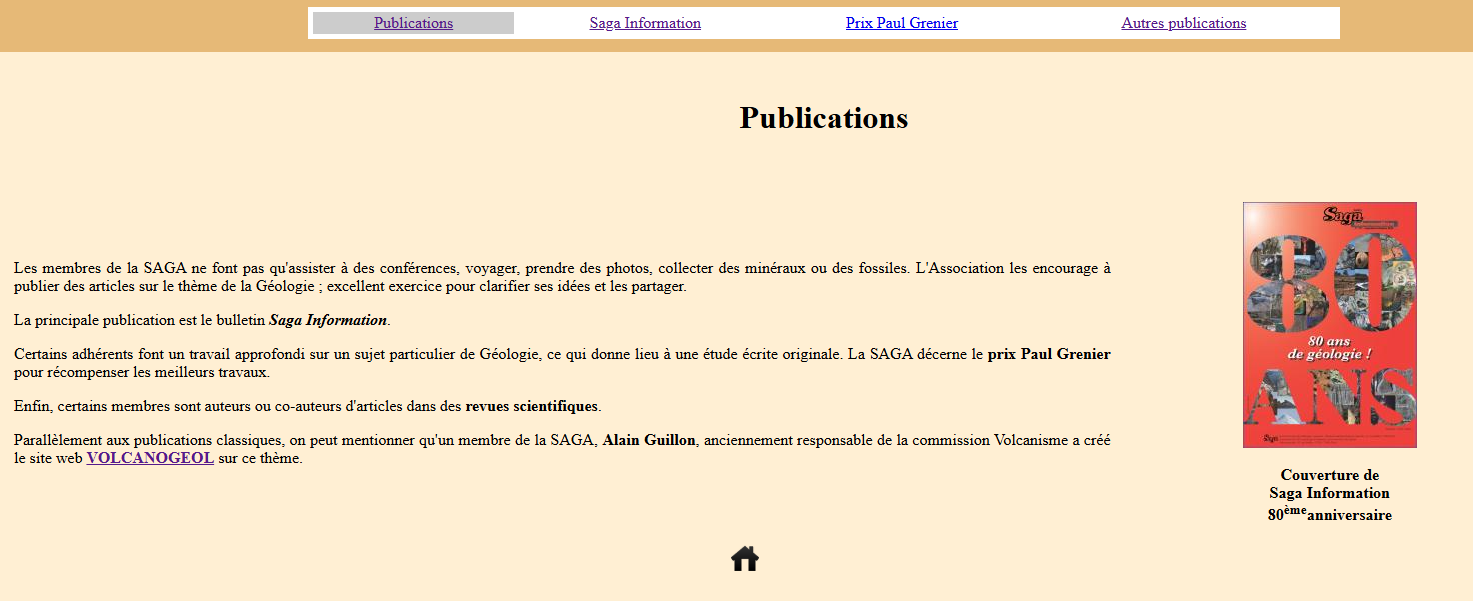Click the bold italic "Saga Information" bulletin name
Image resolution: width=1473 pixels, height=601 pixels.
[x=327, y=320]
